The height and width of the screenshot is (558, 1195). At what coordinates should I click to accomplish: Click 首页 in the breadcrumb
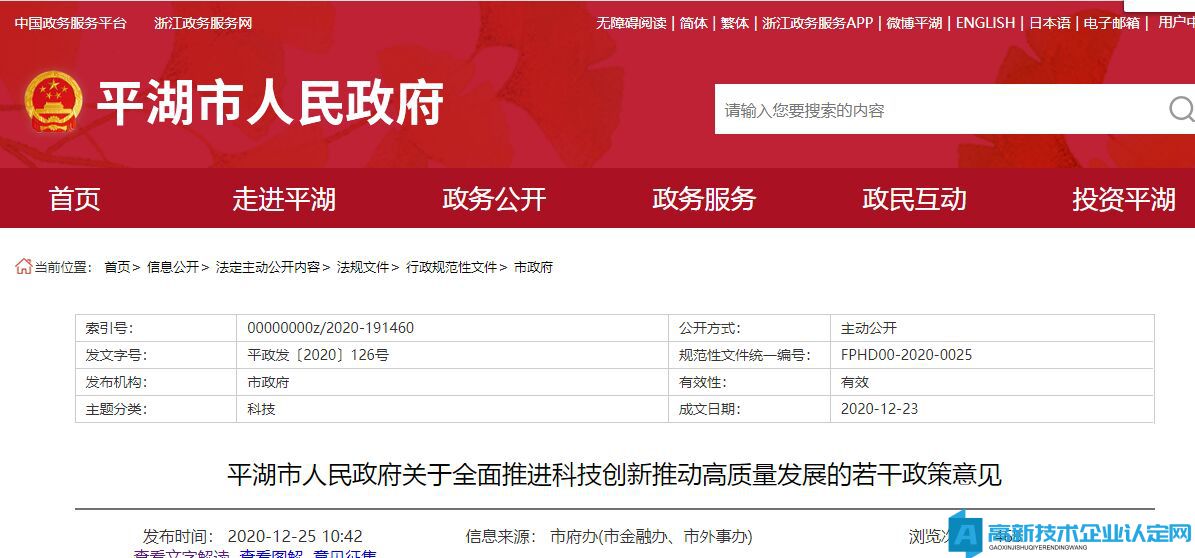117,268
